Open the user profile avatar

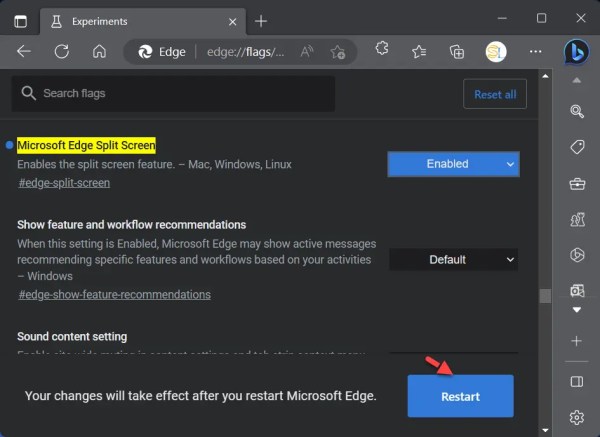[x=496, y=52]
